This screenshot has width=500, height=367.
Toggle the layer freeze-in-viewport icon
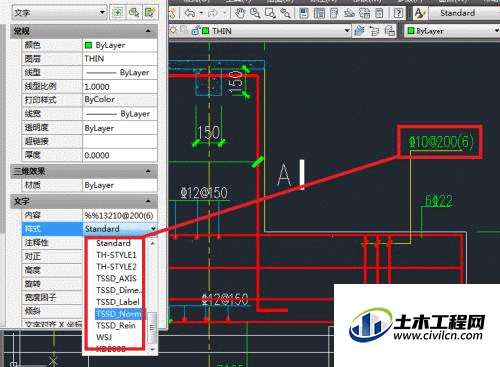184,30
